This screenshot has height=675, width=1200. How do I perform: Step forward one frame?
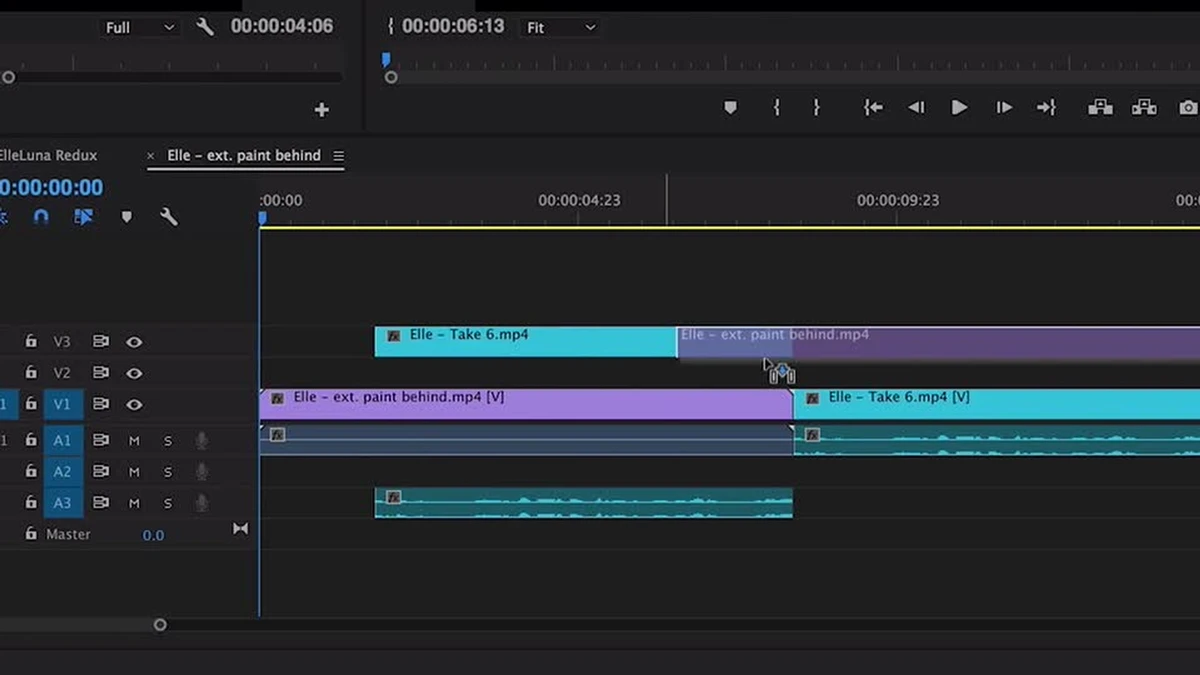point(1004,108)
